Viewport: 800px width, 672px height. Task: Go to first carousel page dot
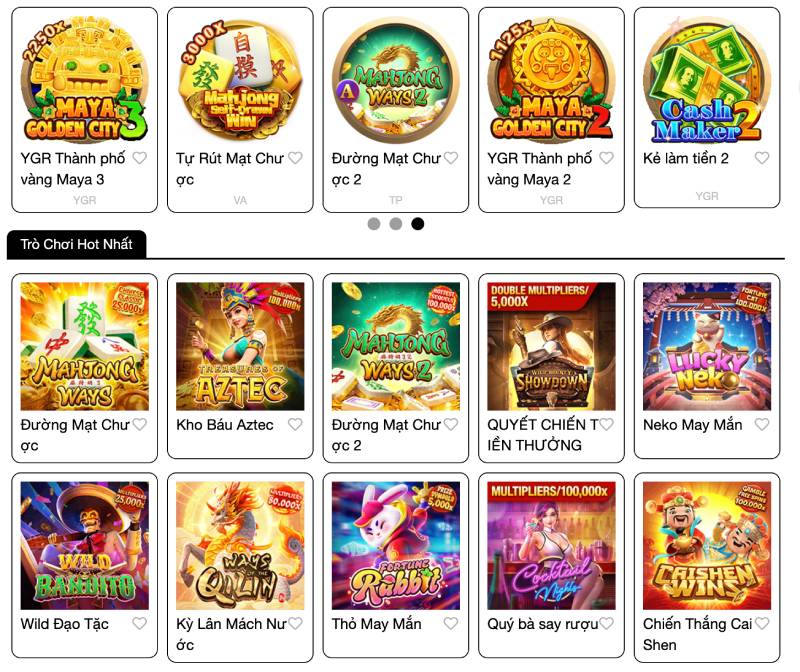click(x=374, y=223)
